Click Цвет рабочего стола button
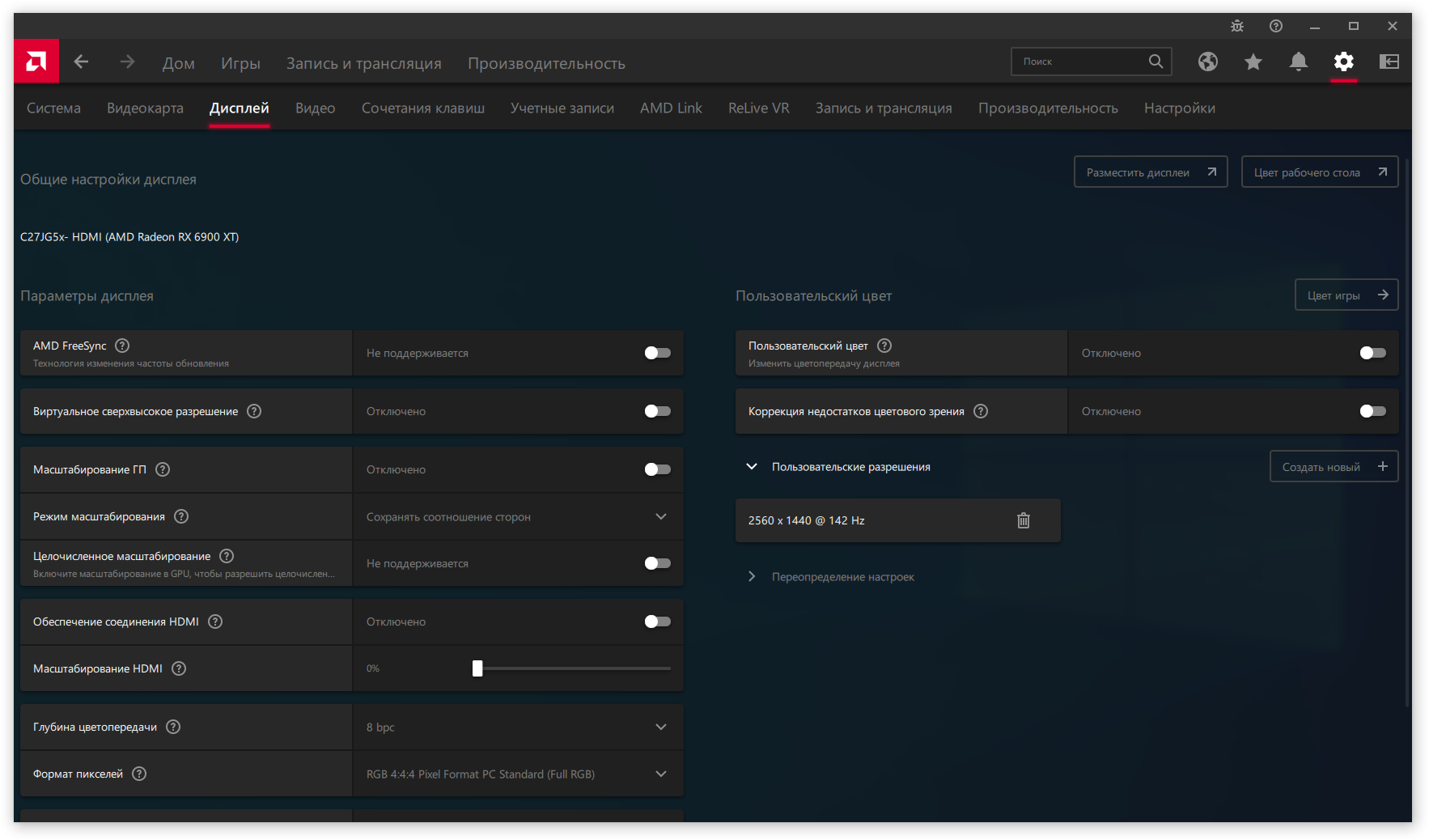1429x840 pixels. pyautogui.click(x=1320, y=172)
